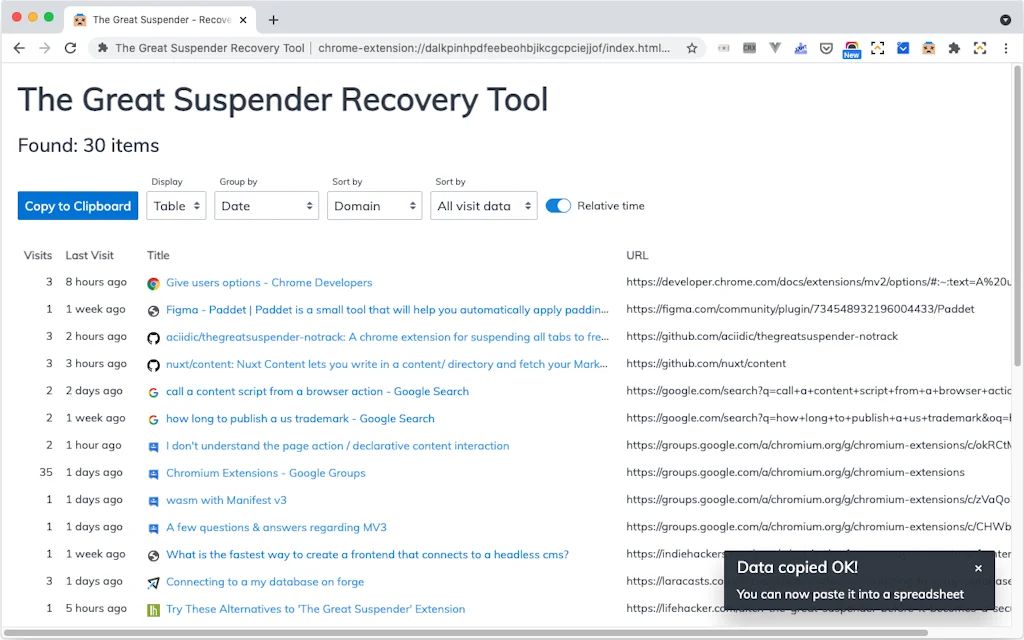Image resolution: width=1024 pixels, height=640 pixels.
Task: Click the Chrome favicon beside Give users options
Action: pyautogui.click(x=153, y=283)
